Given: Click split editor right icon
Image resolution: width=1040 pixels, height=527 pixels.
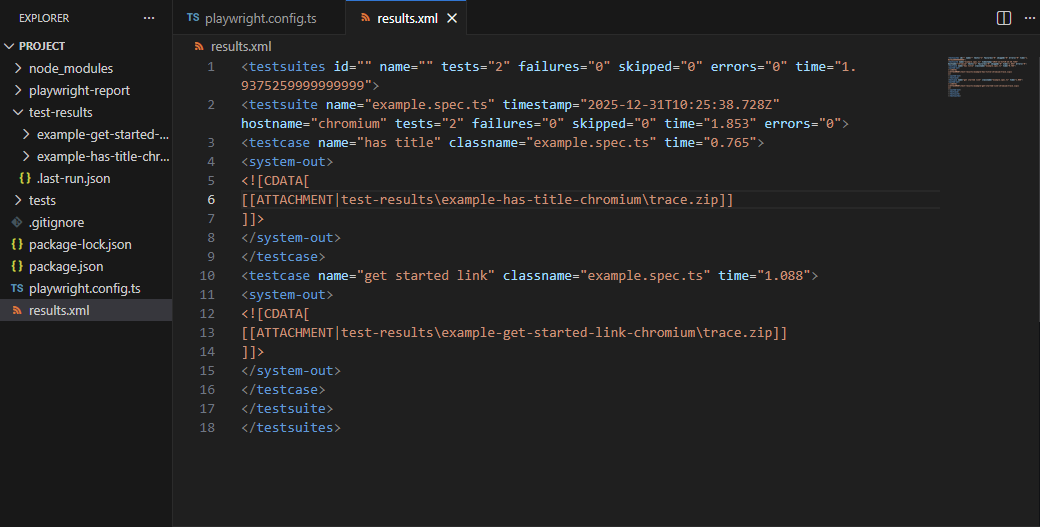Looking at the screenshot, I should (x=1004, y=18).
